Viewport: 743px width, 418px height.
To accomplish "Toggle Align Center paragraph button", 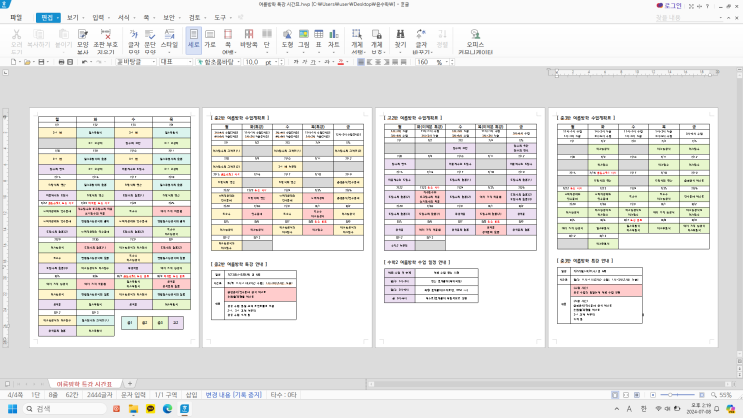I will tap(378, 62).
